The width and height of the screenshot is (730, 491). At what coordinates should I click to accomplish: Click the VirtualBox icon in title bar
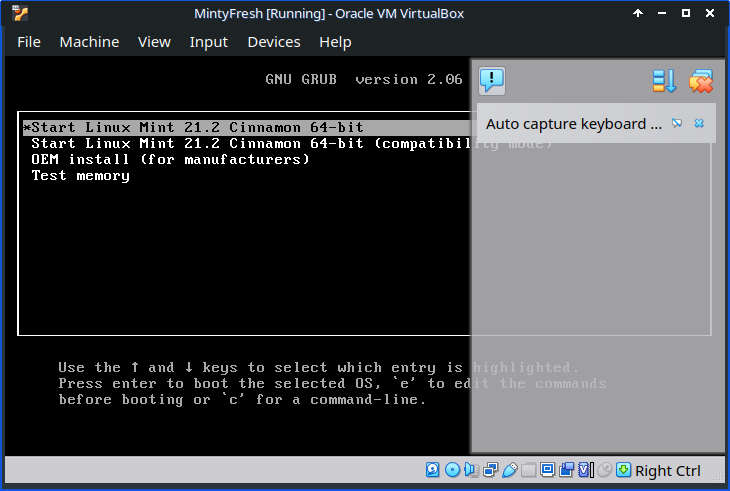point(20,13)
